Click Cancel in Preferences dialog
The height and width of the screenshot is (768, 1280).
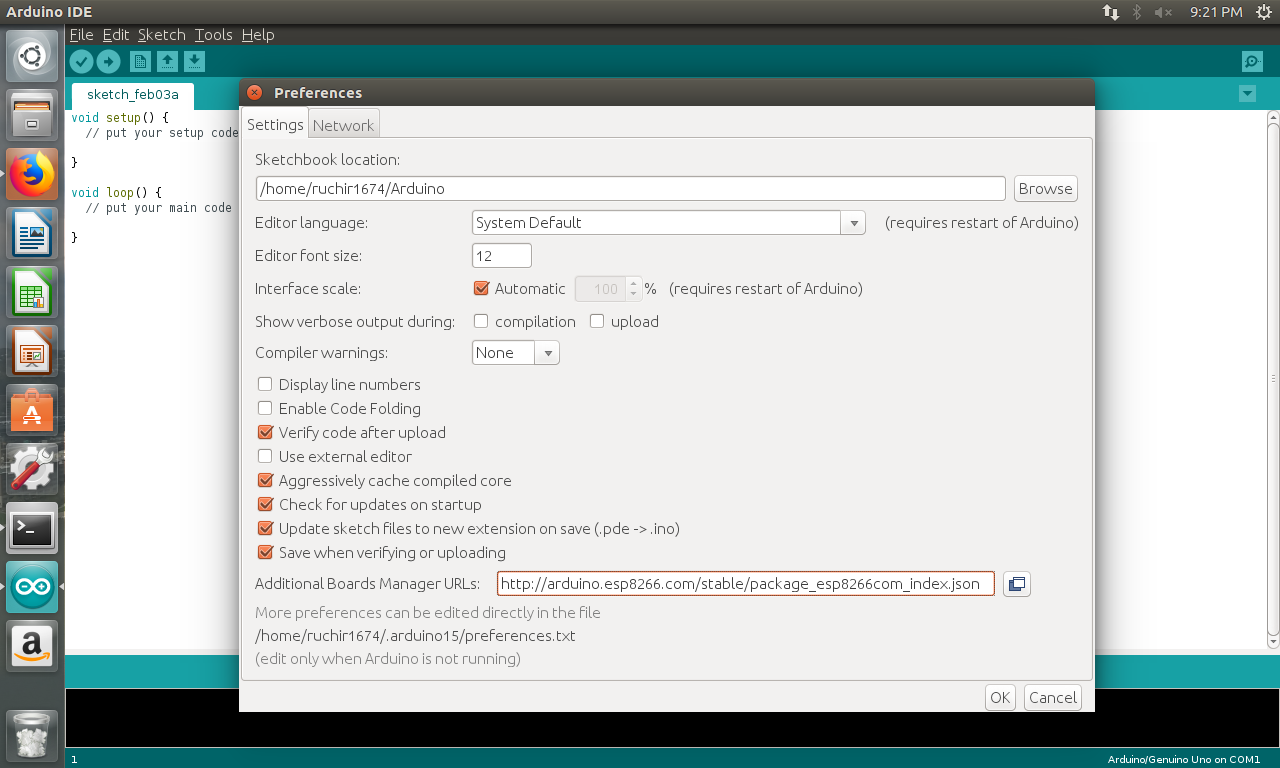pyautogui.click(x=1053, y=698)
